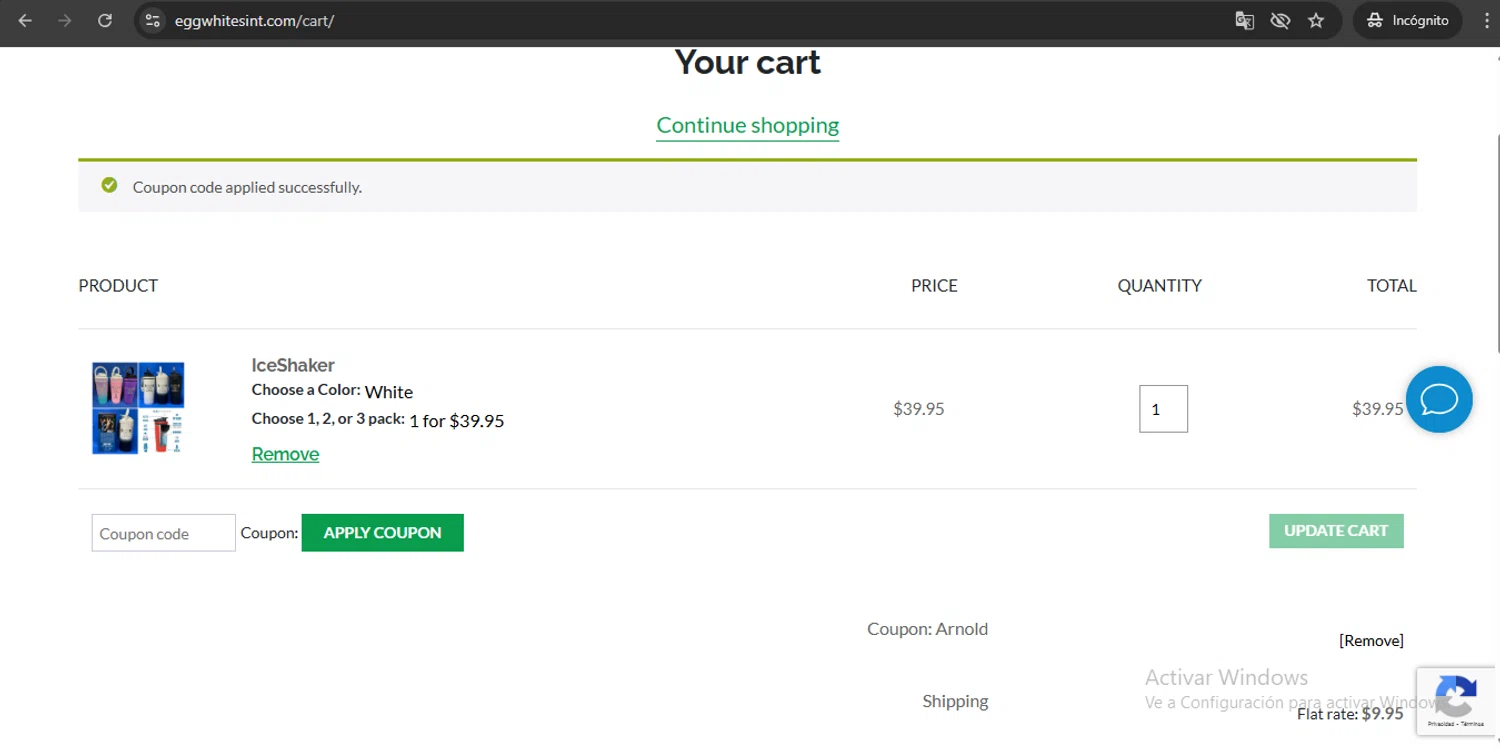This screenshot has height=749, width=1500.
Task: Open the blue live chat bubble
Action: pyautogui.click(x=1438, y=400)
